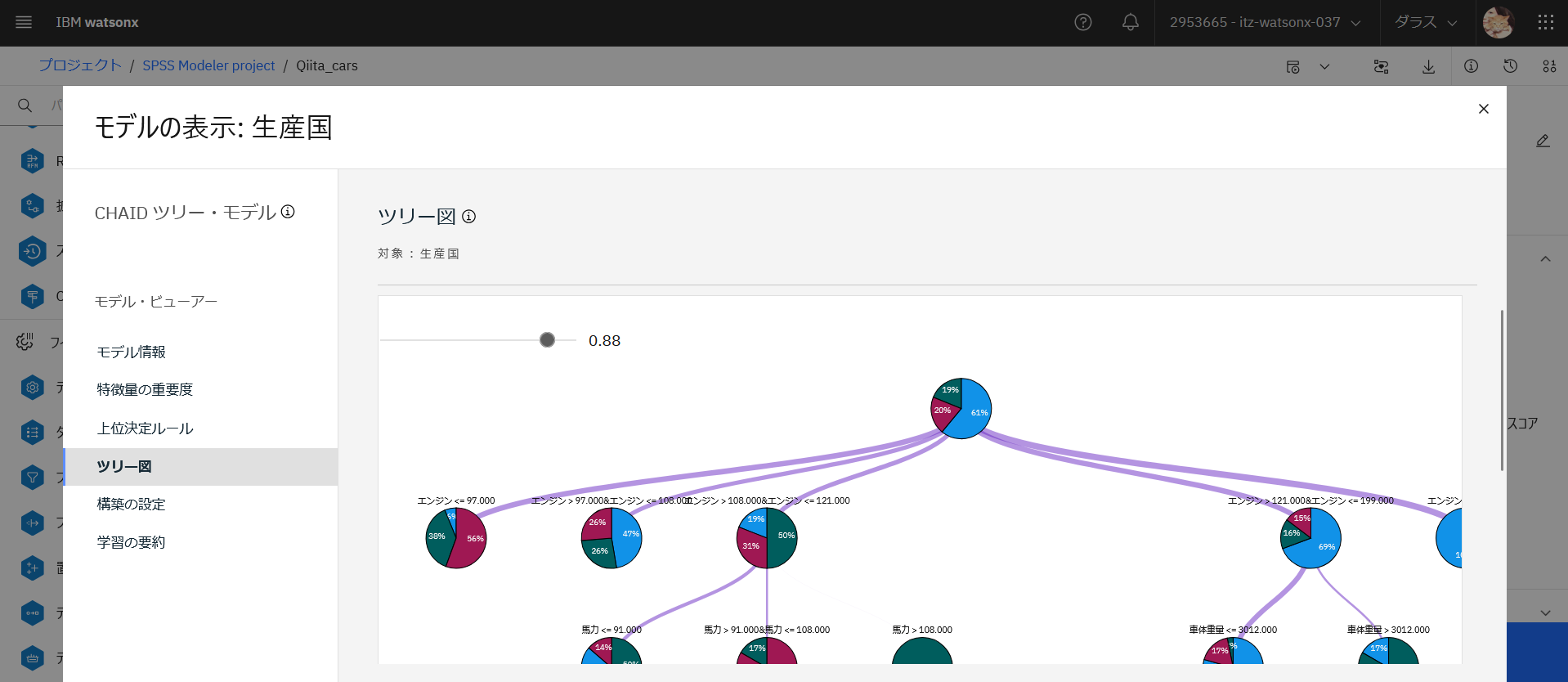
Task: Select the エンジン <= 97.000 pie node
Action: (456, 538)
